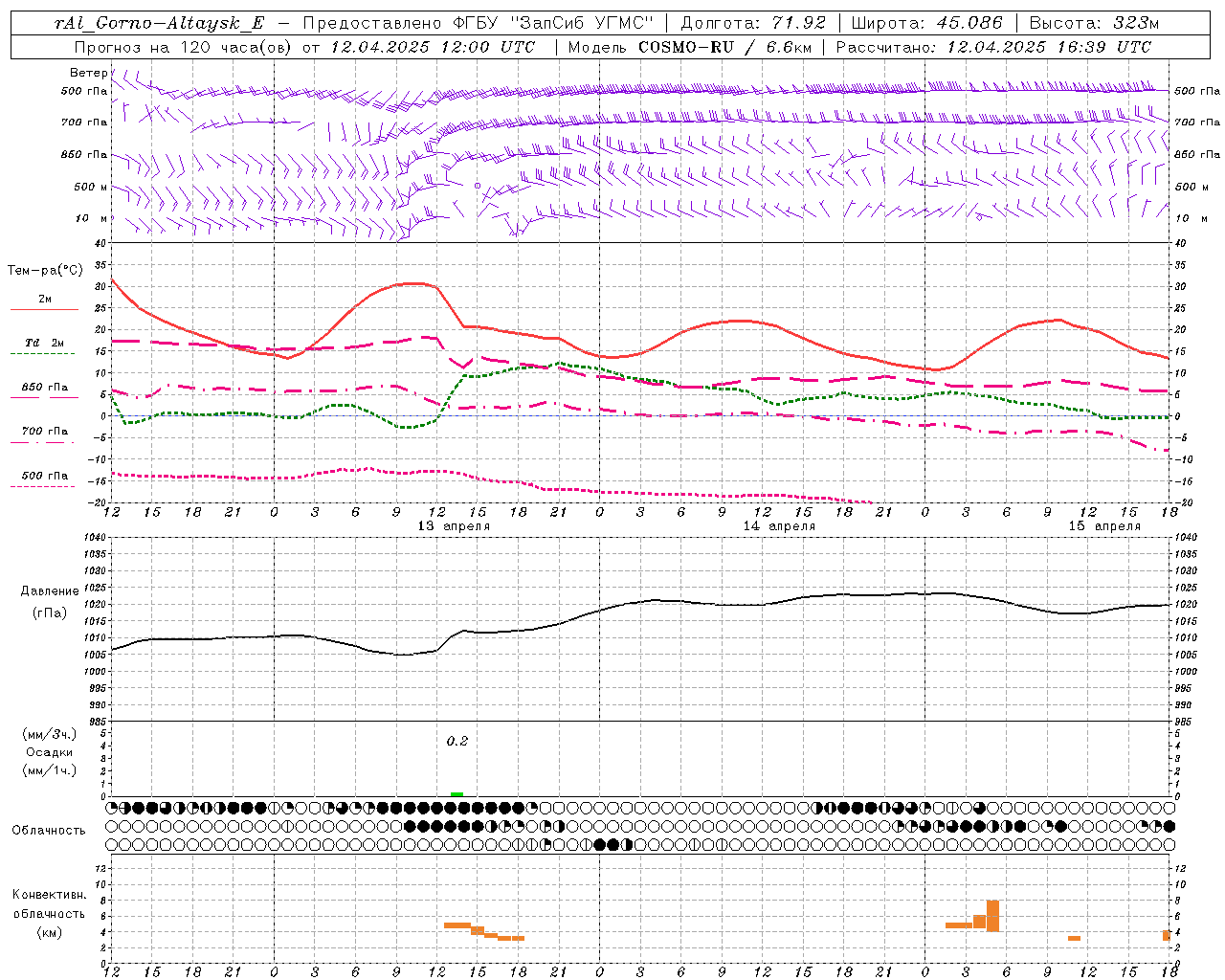Click the small orange bar near hour 11 on 15 апреля
Screen dimensions: 1225x980
click(x=1074, y=938)
